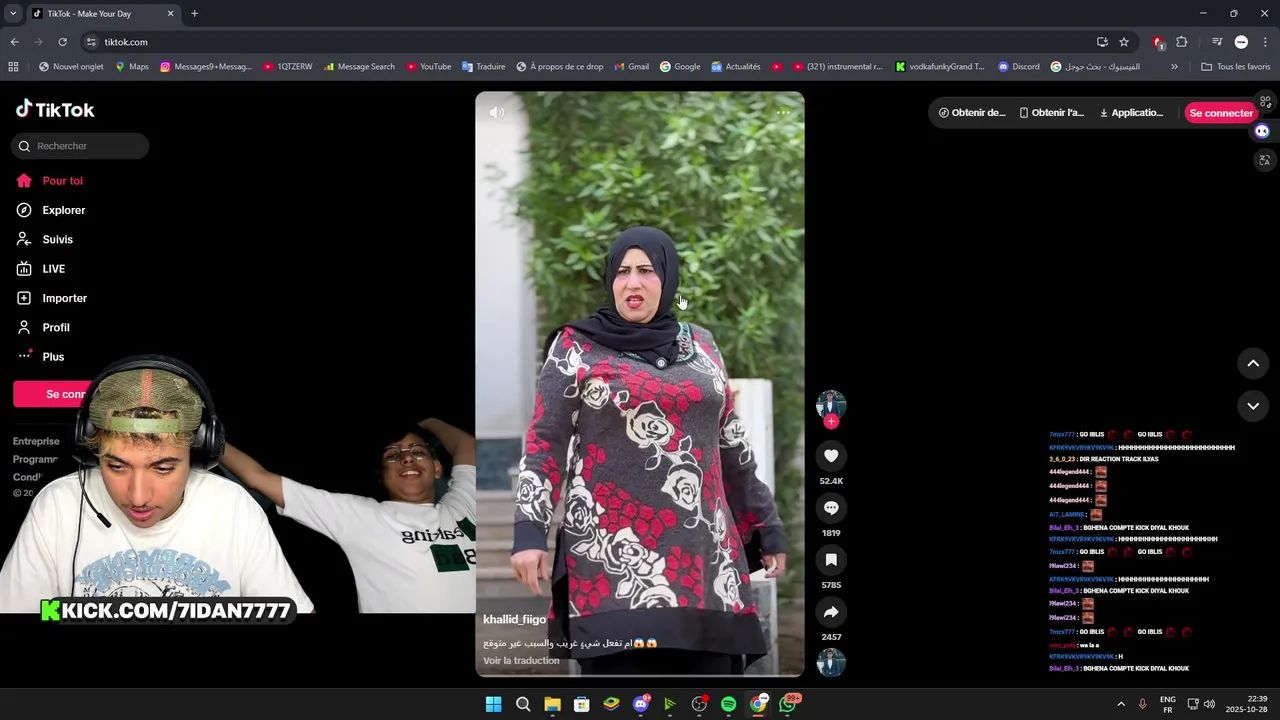1280x720 pixels.
Task: Share video with arrow icon
Action: click(831, 612)
